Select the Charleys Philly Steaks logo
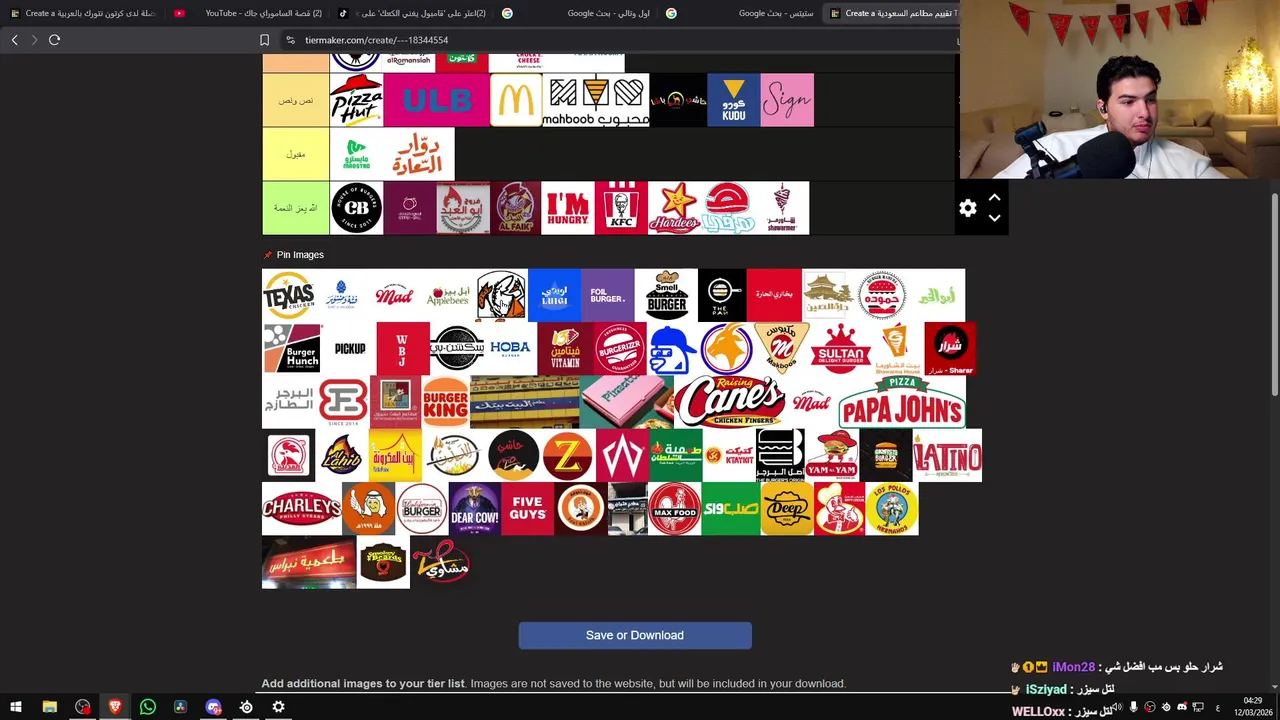Screen dimensions: 1280x720 click(x=301, y=509)
